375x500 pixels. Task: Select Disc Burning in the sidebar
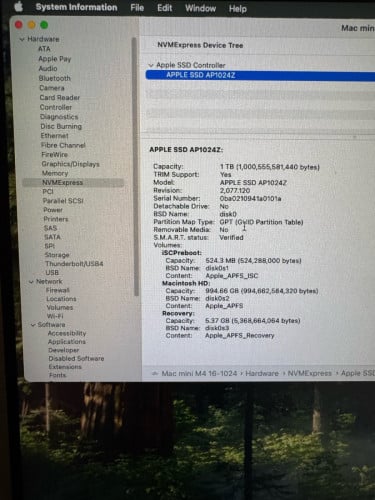point(61,126)
